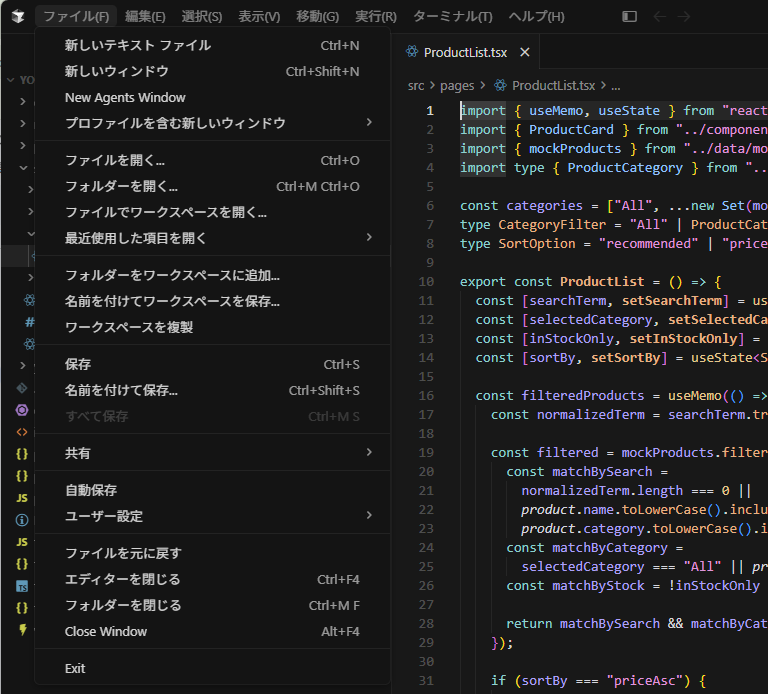Viewport: 768px width, 694px height.
Task: Choose 保存 Ctrl+S entry
Action: point(213,364)
